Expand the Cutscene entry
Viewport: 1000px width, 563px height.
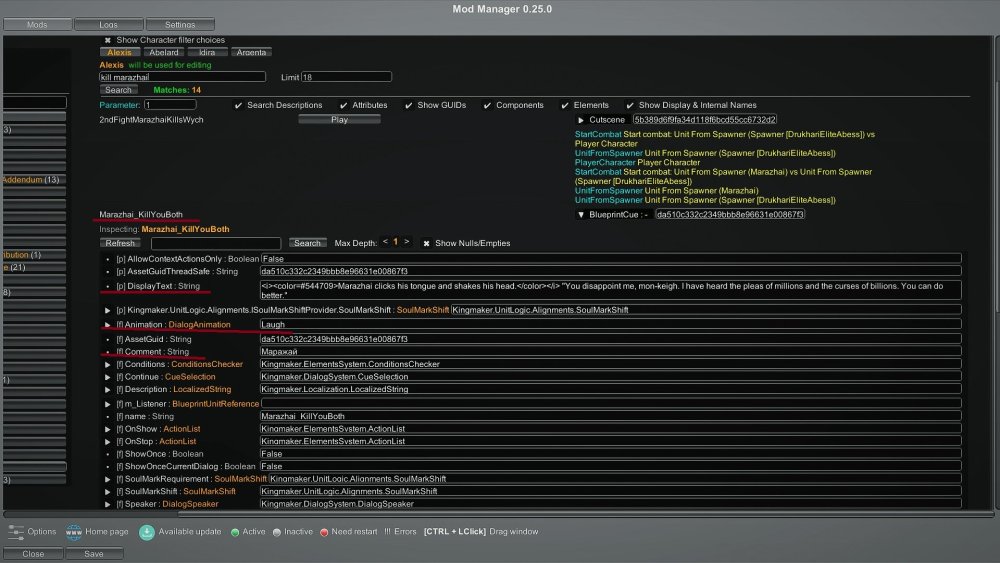click(x=581, y=120)
